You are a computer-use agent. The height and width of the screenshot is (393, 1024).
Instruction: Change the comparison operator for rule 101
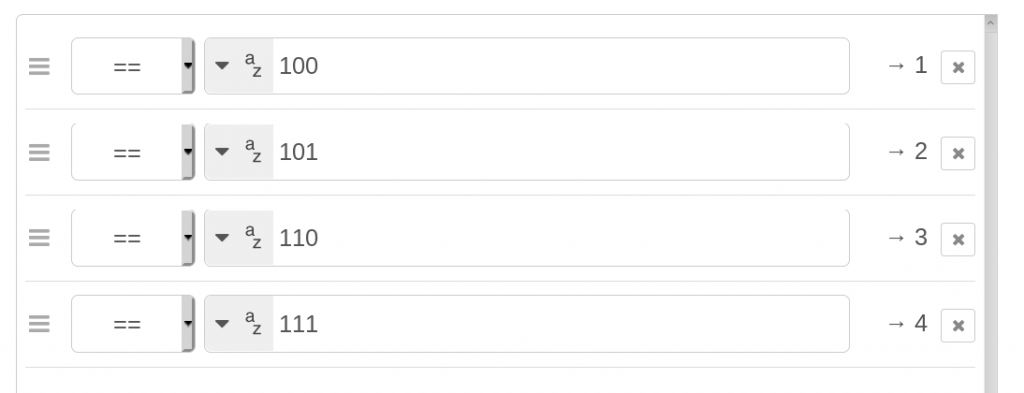coord(133,152)
